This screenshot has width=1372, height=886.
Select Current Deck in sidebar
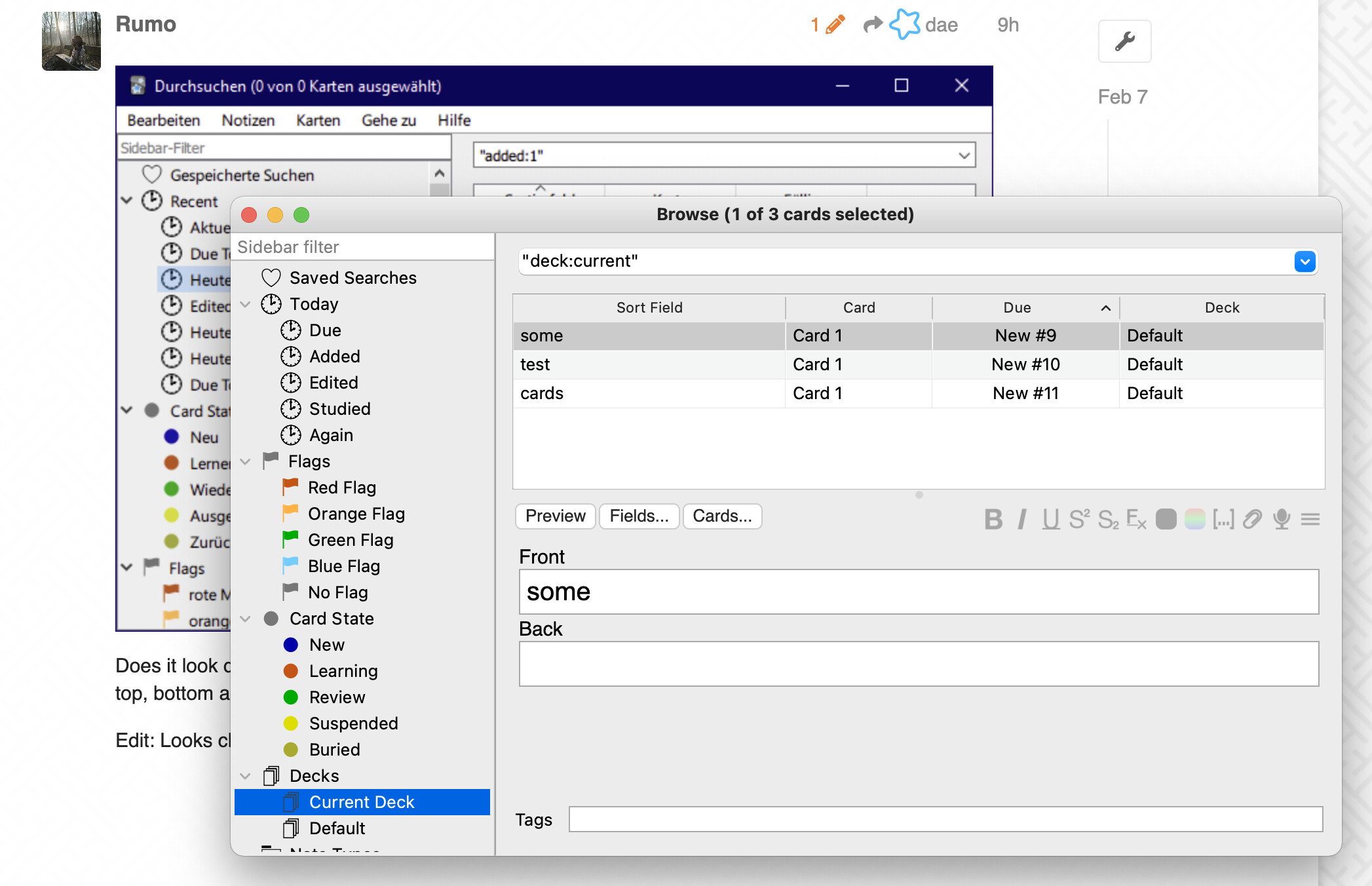[362, 802]
